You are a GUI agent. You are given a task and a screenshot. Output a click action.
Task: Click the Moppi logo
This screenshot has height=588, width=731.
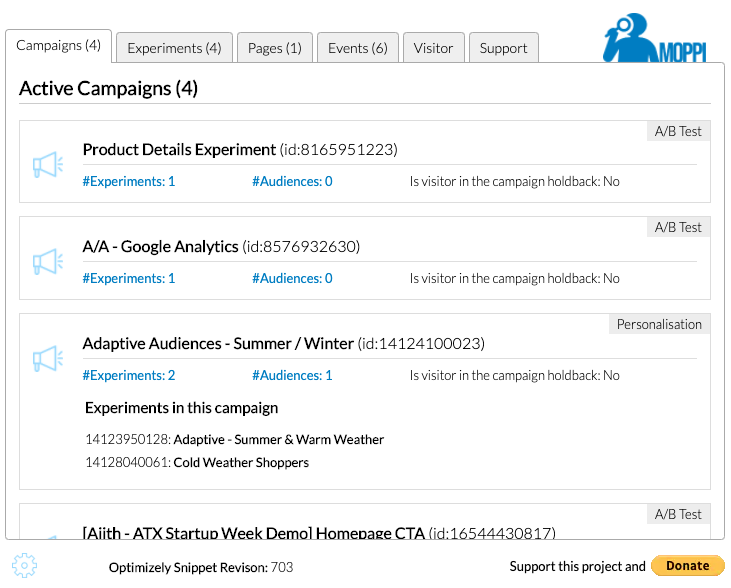655,38
